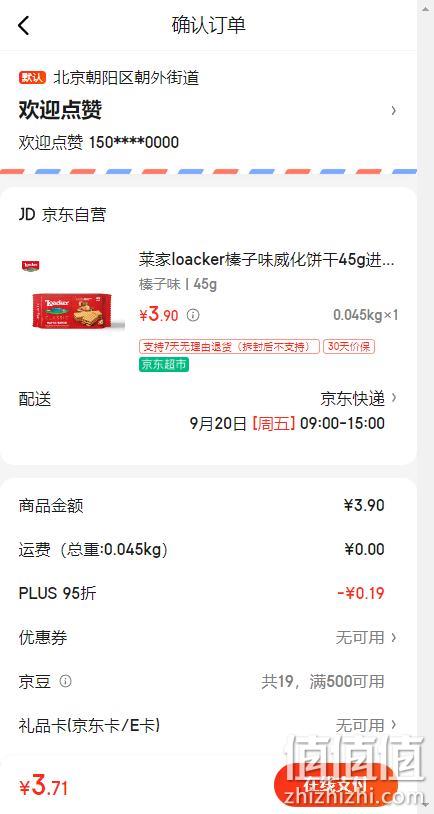Tap the red 默认 address badge
Image resolution: width=434 pixels, height=814 pixels.
click(x=33, y=78)
